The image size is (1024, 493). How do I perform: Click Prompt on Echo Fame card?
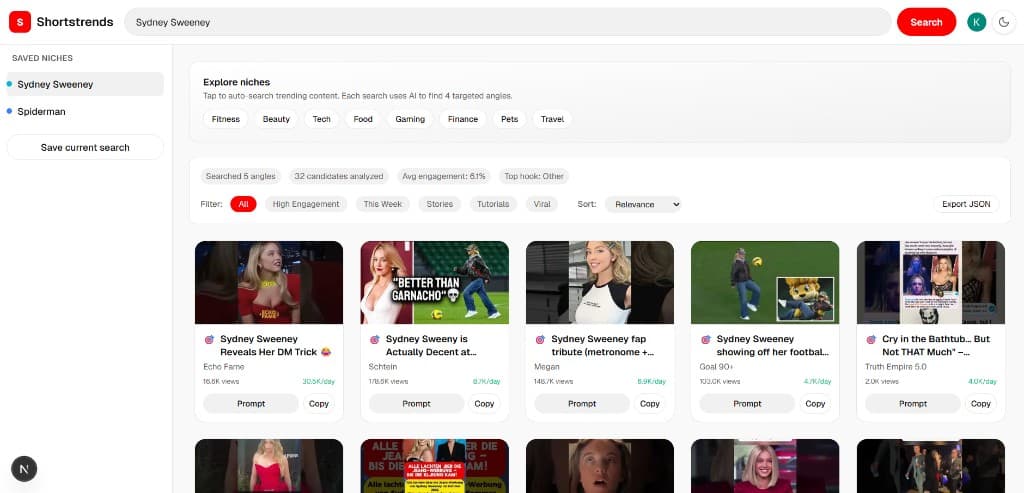tap(251, 404)
